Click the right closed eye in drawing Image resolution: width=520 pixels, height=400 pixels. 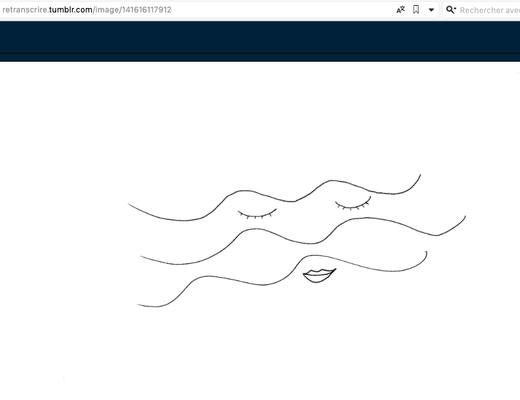353,204
